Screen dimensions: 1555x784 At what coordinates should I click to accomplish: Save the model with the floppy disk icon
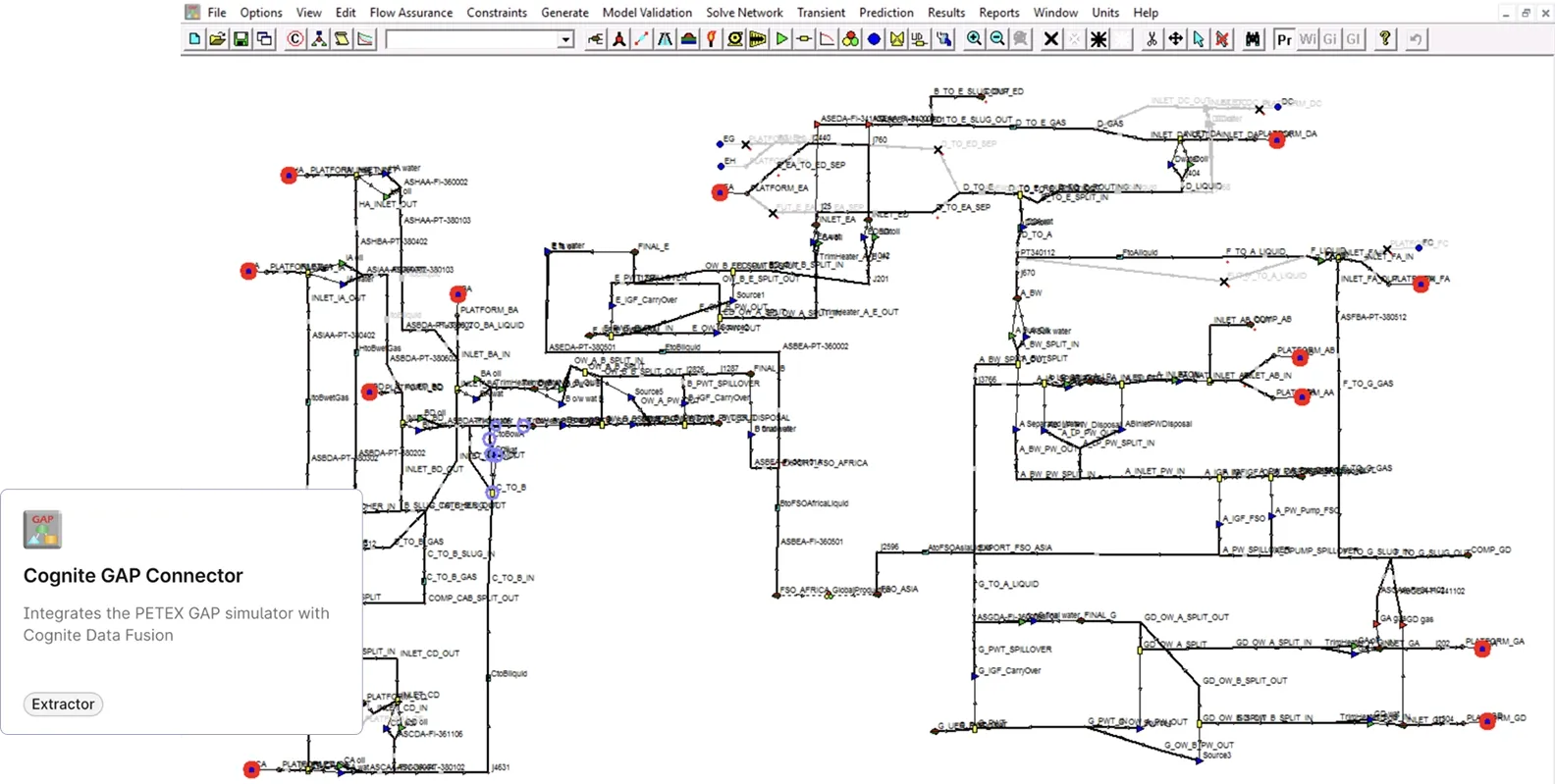241,39
